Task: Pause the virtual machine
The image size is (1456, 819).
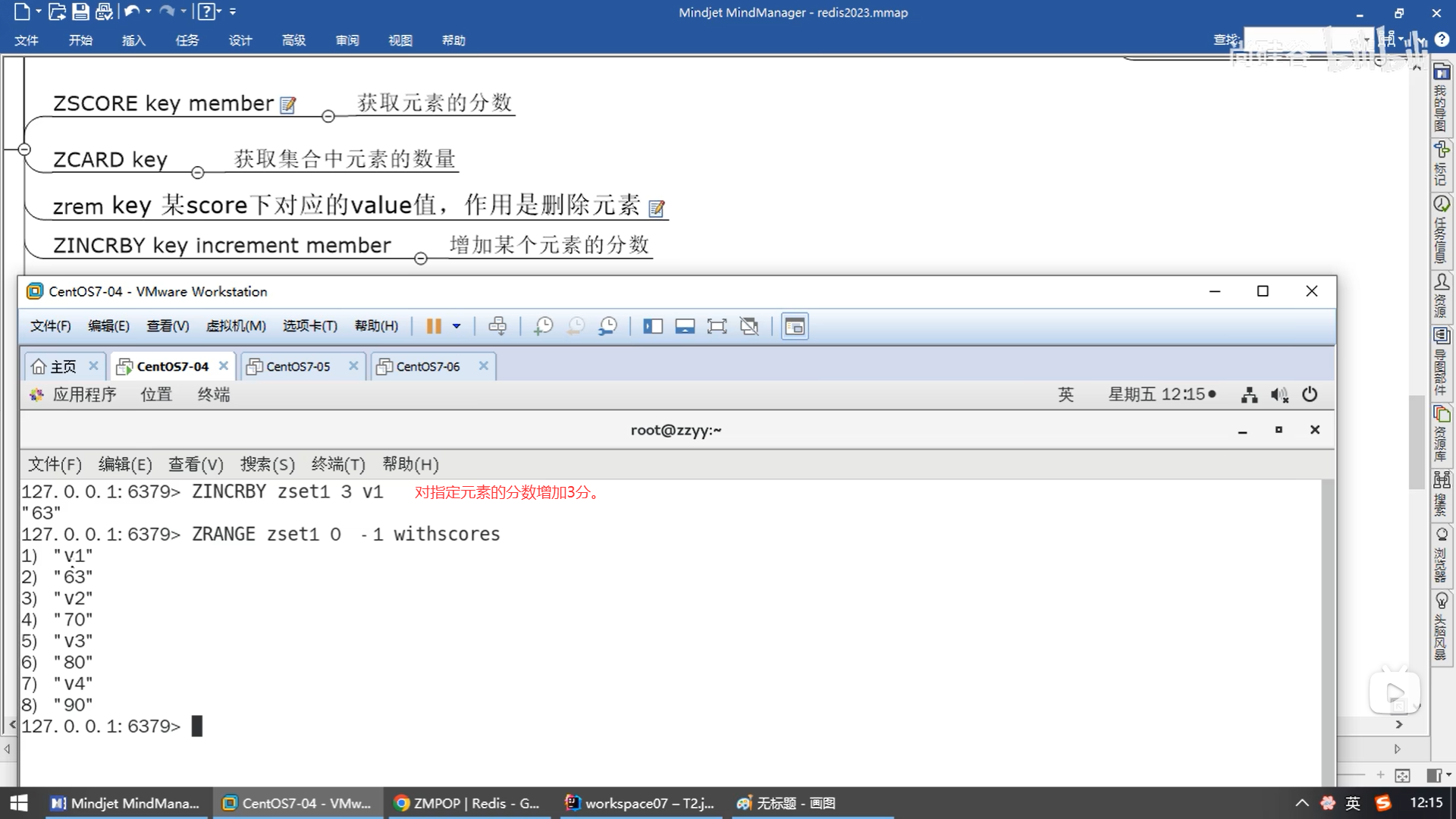Action: pos(433,326)
